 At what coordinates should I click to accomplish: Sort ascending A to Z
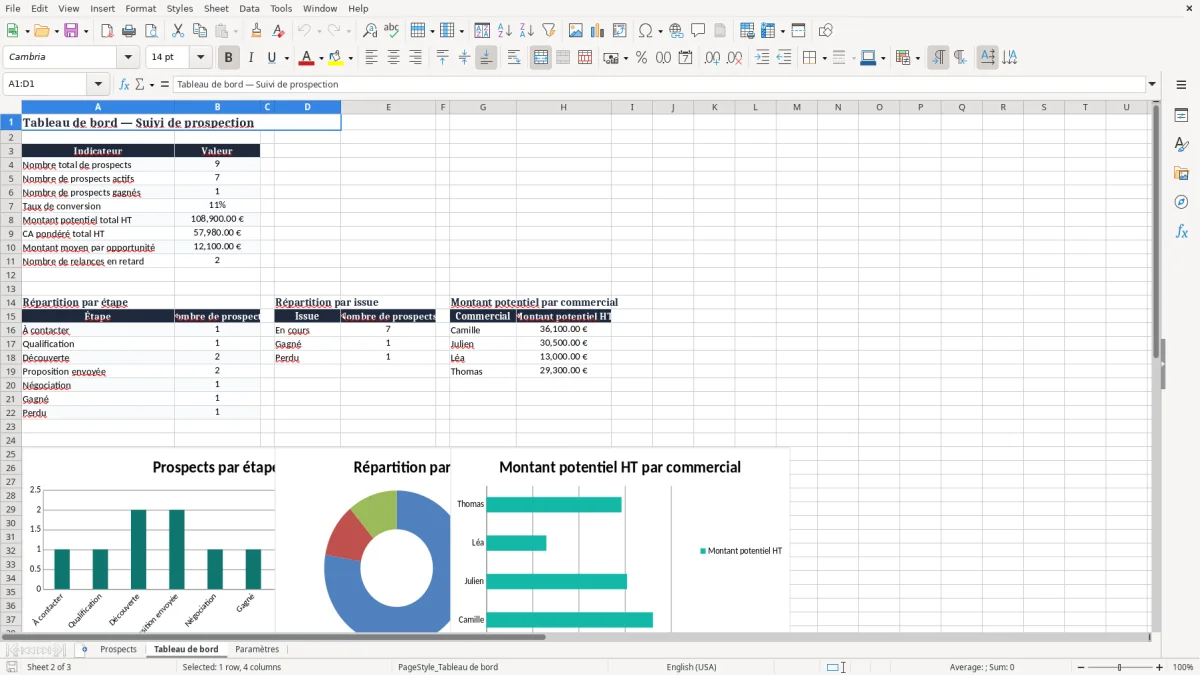(504, 31)
